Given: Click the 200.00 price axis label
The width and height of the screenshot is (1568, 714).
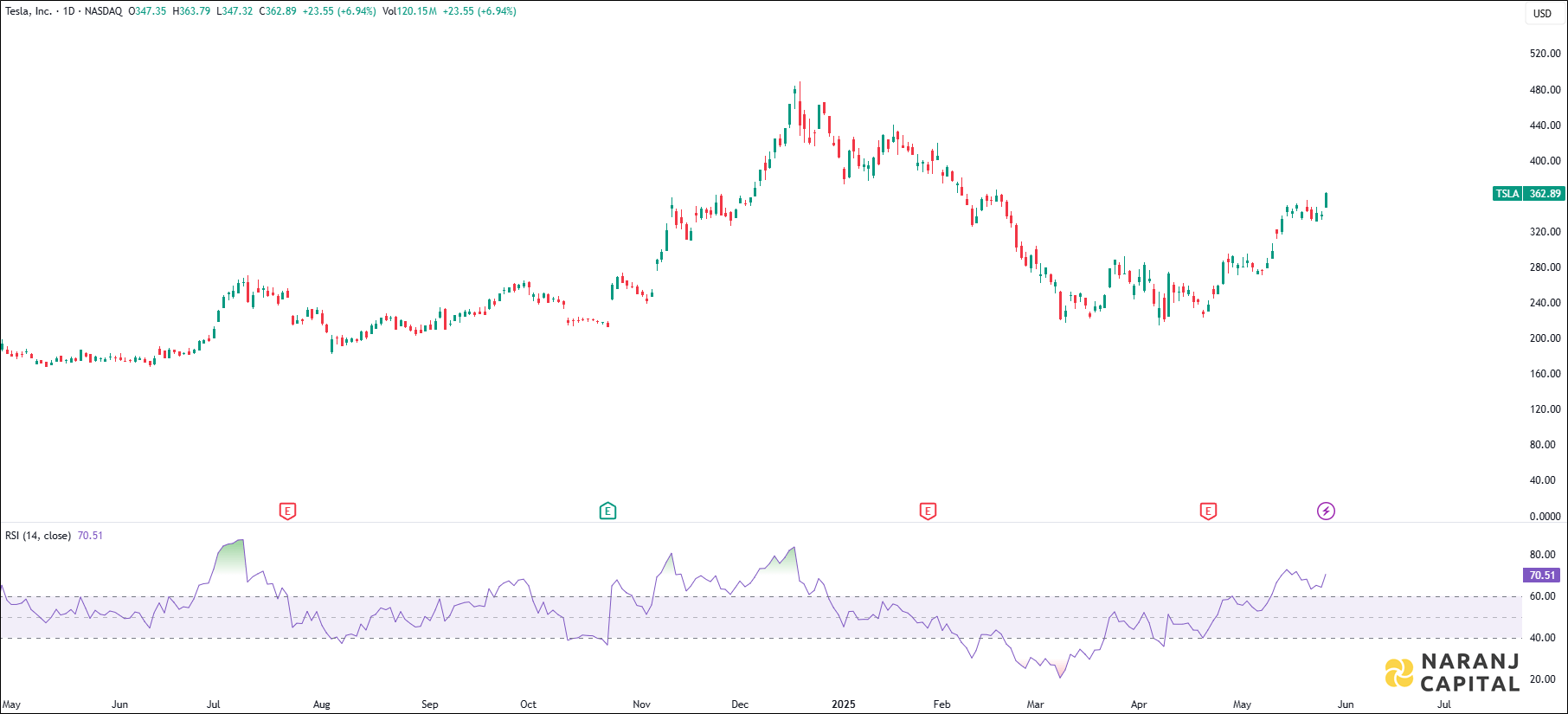Looking at the screenshot, I should [x=1545, y=338].
